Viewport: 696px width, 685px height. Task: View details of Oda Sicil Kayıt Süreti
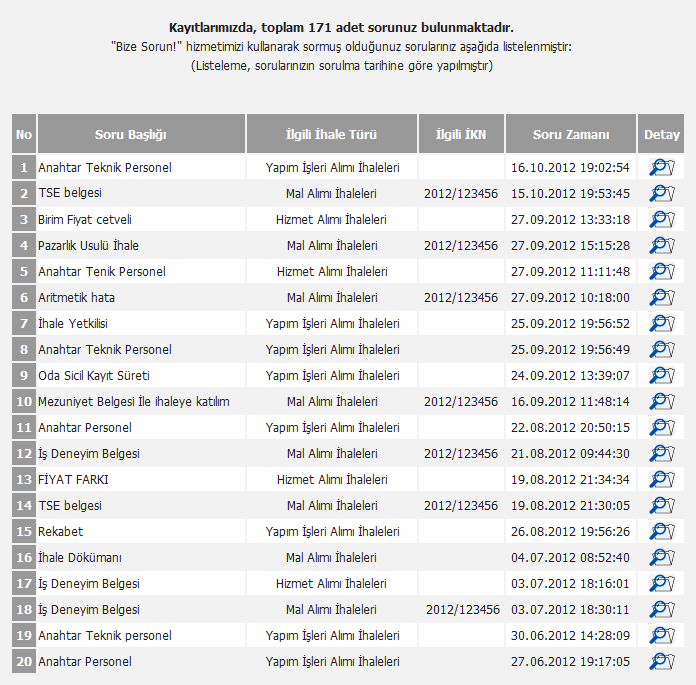(x=662, y=376)
